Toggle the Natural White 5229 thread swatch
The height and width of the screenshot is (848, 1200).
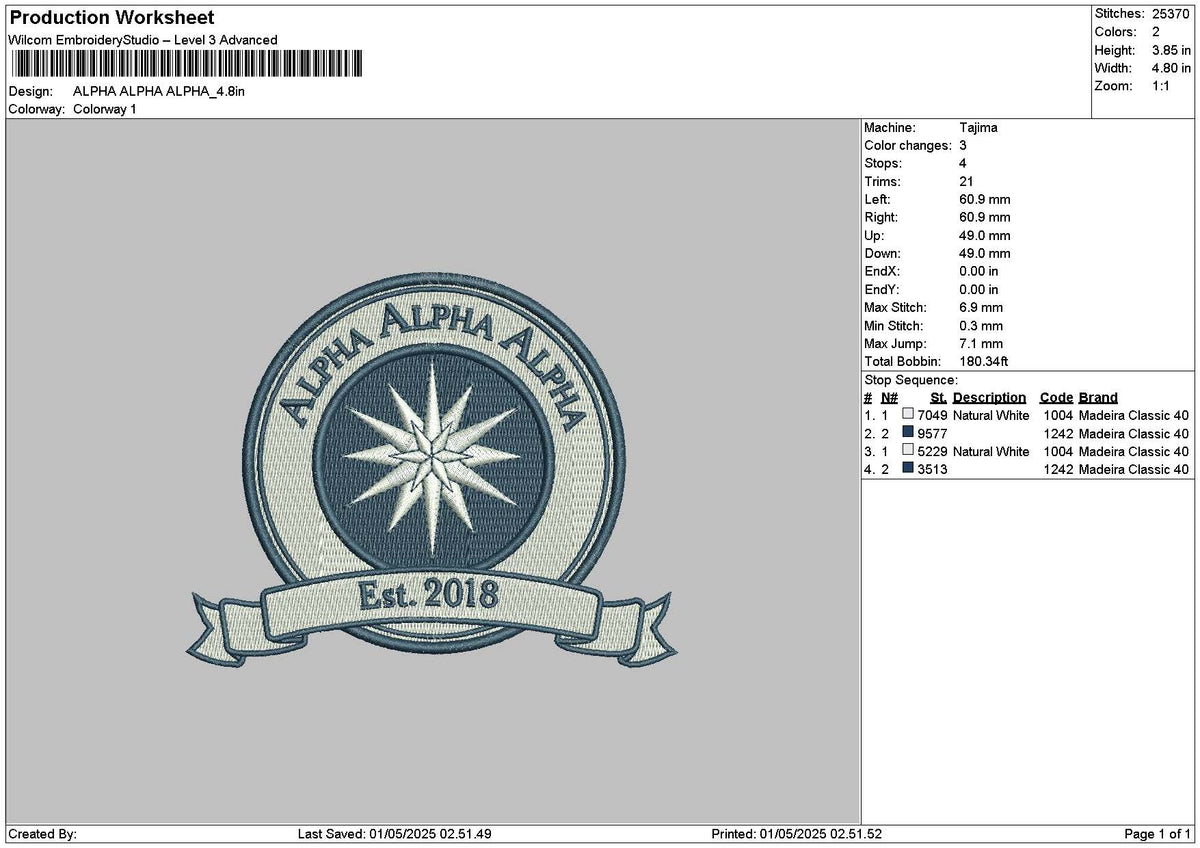point(908,451)
